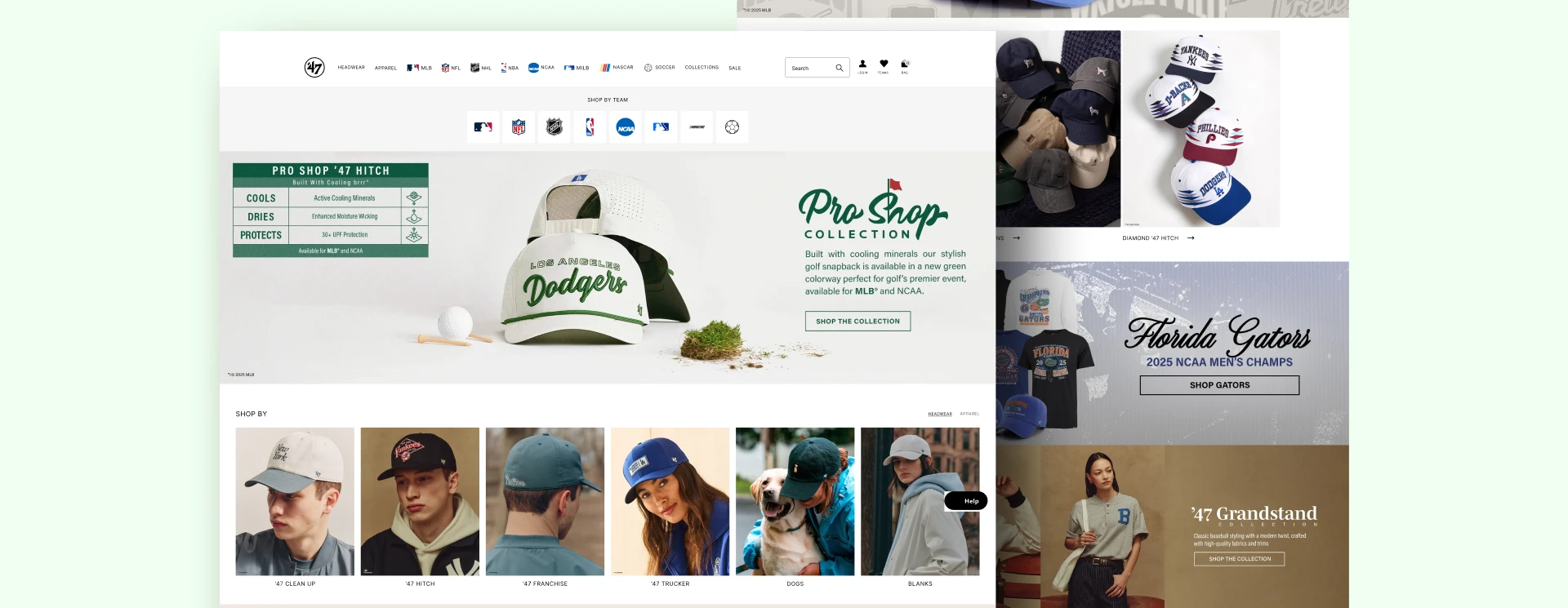The image size is (1568, 608).
Task: Open the '47 HITCH Yankees cap thumbnail
Action: (x=420, y=502)
